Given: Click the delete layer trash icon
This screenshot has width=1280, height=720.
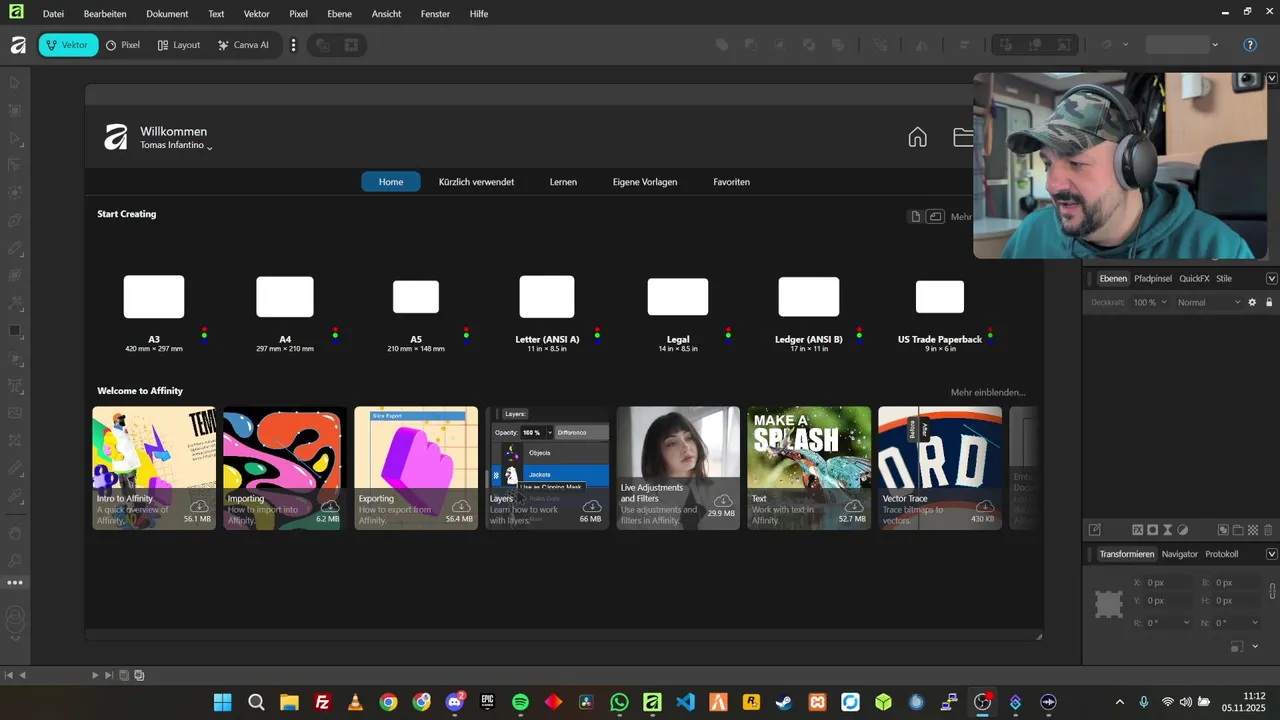Looking at the screenshot, I should (x=1269, y=530).
